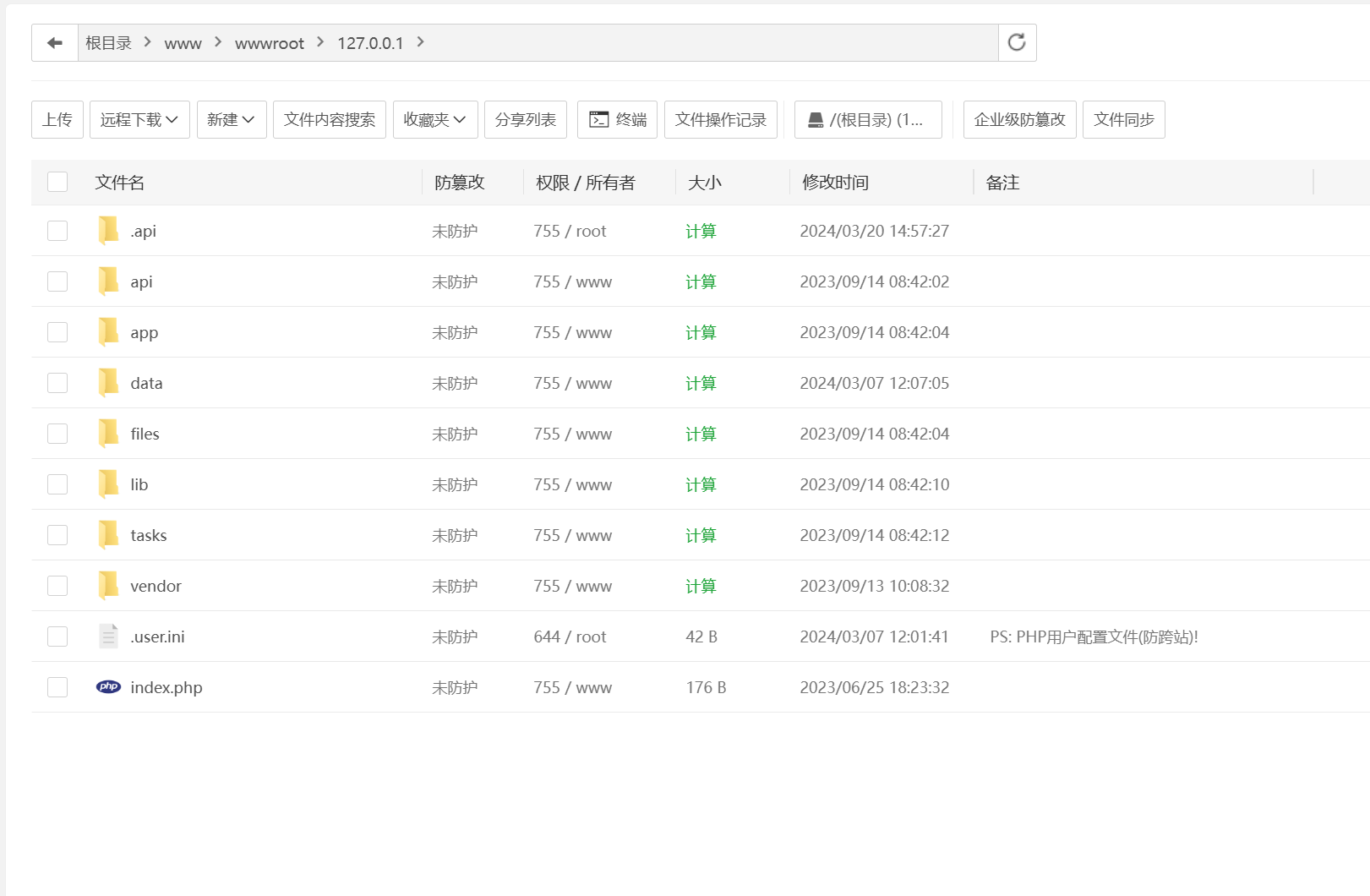Select the checkbox beside index.php
The width and height of the screenshot is (1370, 896).
[57, 687]
